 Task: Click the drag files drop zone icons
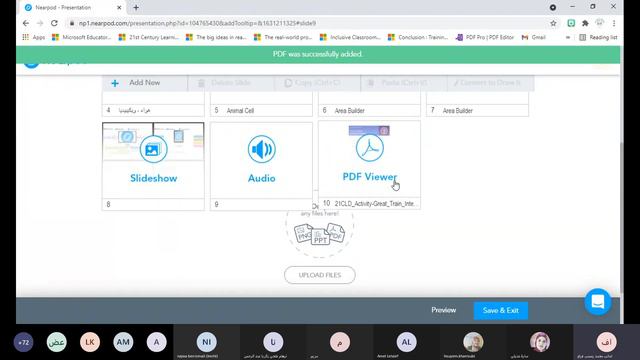coord(320,233)
